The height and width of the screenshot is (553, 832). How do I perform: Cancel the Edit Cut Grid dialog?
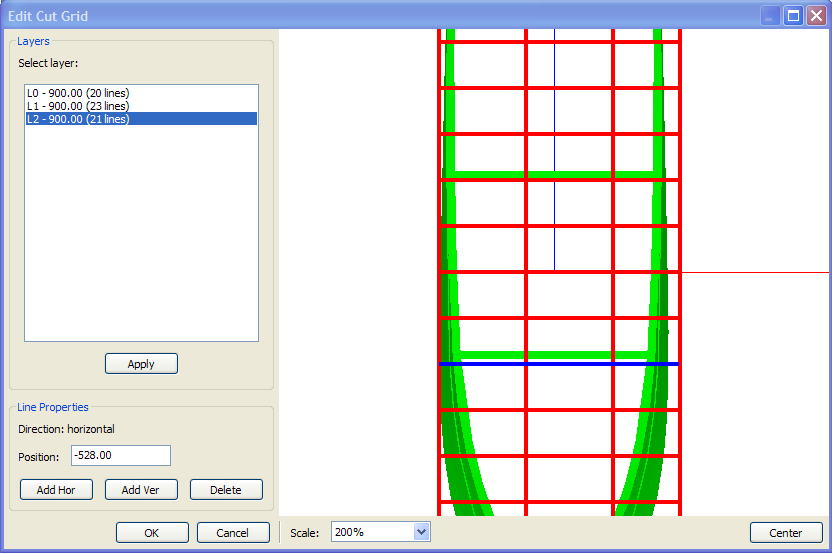coord(233,533)
